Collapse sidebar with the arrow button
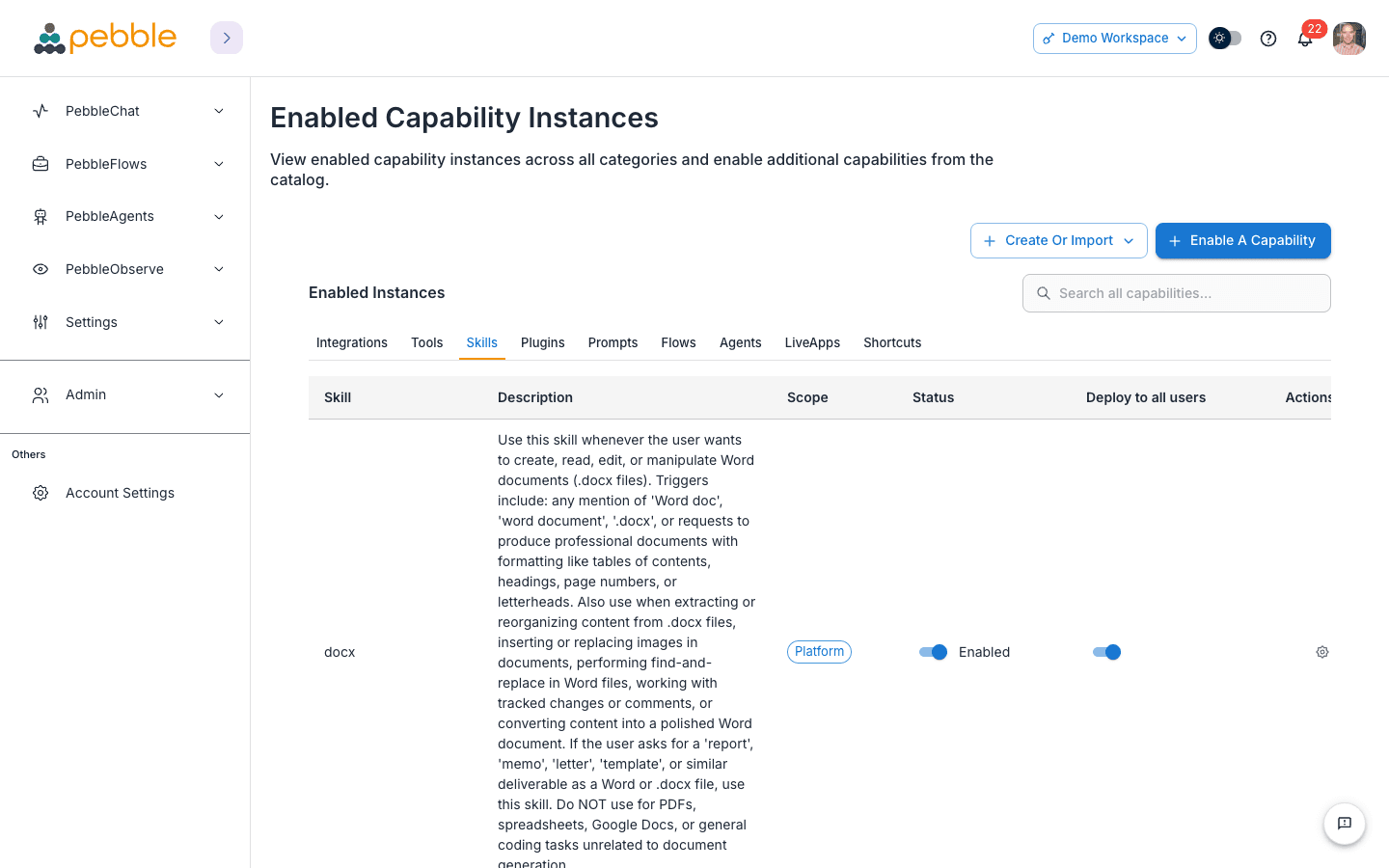1389x868 pixels. pos(227,38)
